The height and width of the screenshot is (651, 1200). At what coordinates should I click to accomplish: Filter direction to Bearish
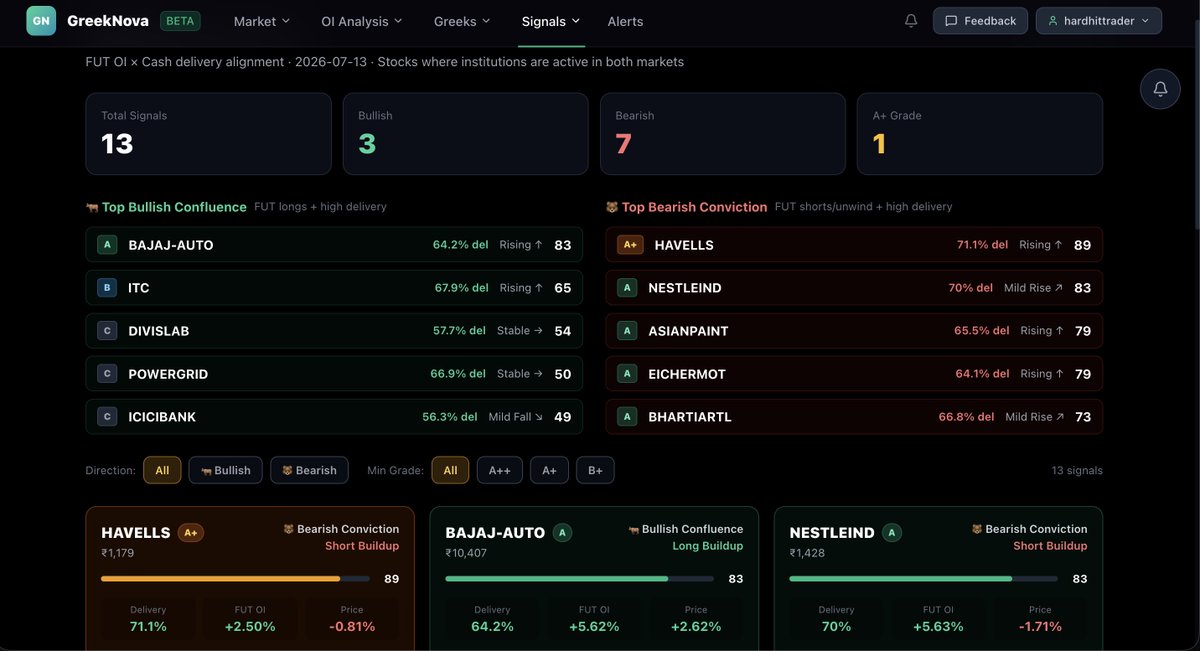coord(309,470)
